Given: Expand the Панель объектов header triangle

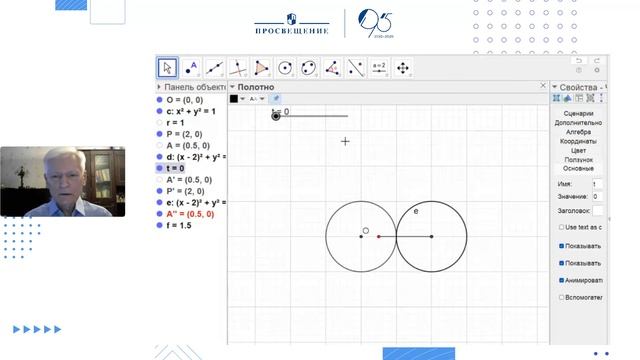Looking at the screenshot, I should [159, 87].
